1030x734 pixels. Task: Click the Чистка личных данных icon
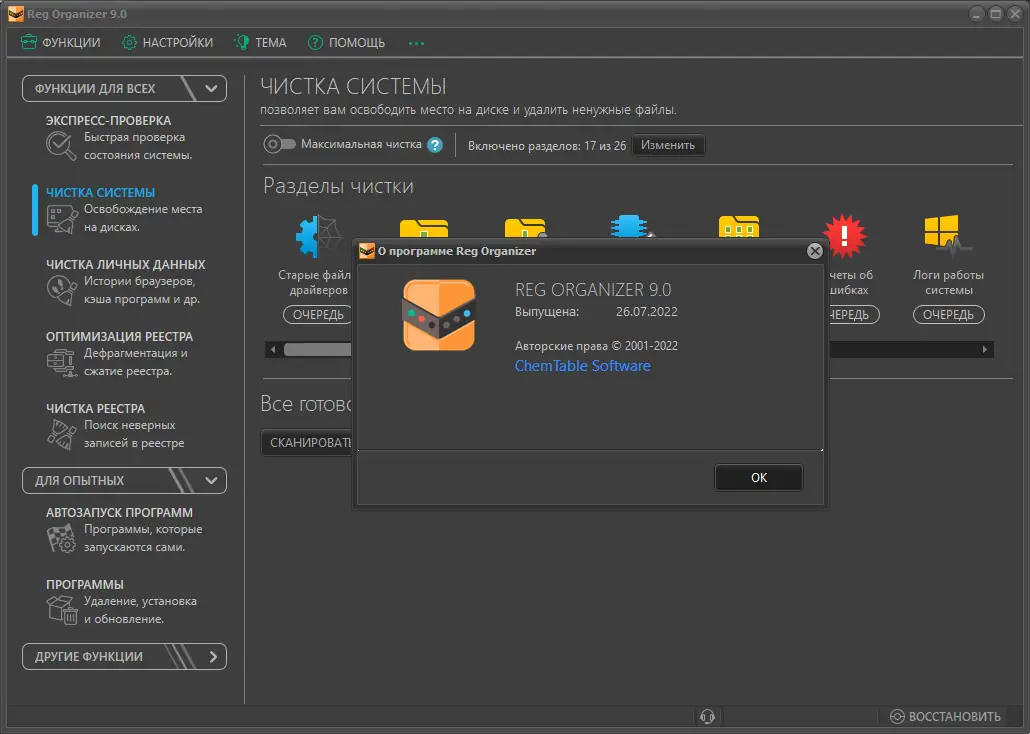point(61,290)
